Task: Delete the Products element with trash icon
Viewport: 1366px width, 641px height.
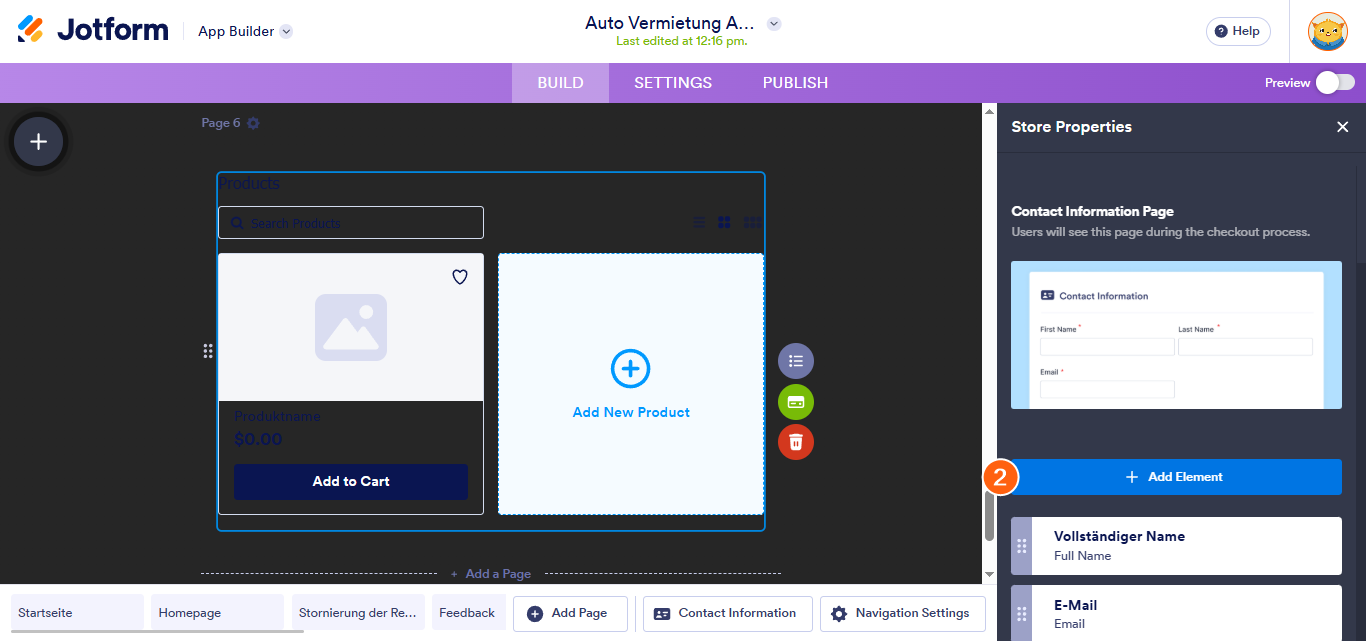Action: point(795,441)
